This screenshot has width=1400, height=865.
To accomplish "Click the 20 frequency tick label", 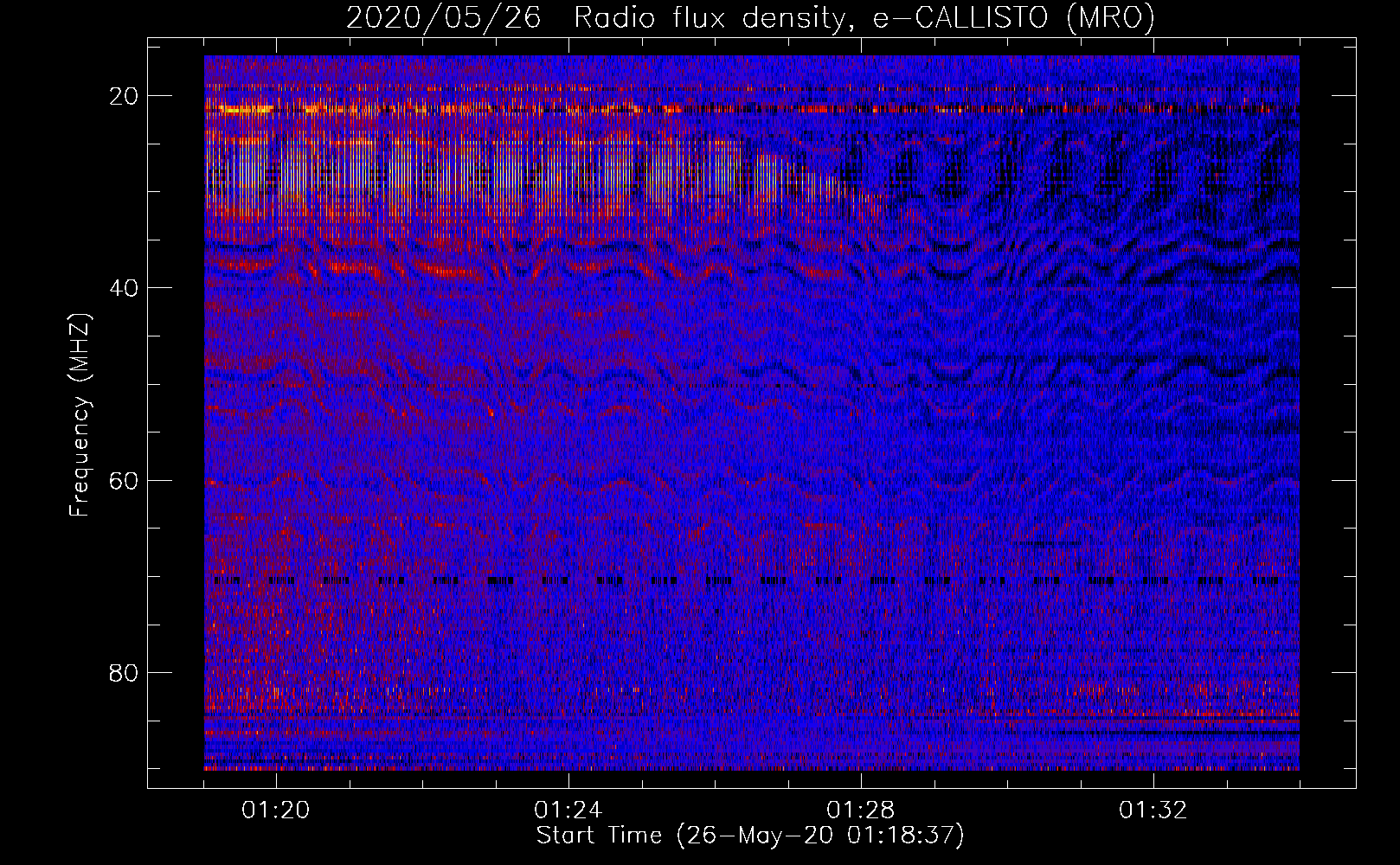I will pos(125,96).
